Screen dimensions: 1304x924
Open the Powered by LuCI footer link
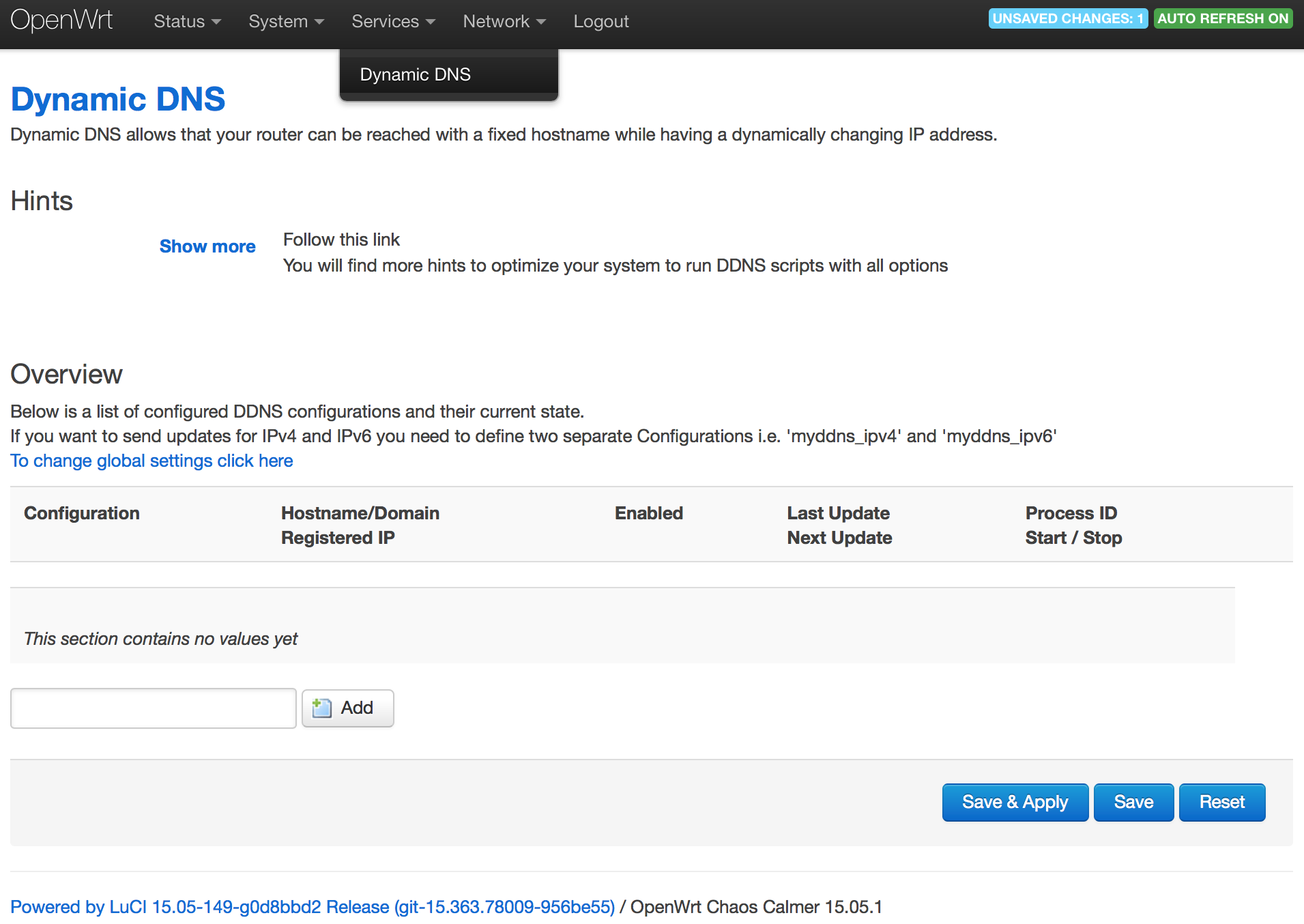[313, 907]
